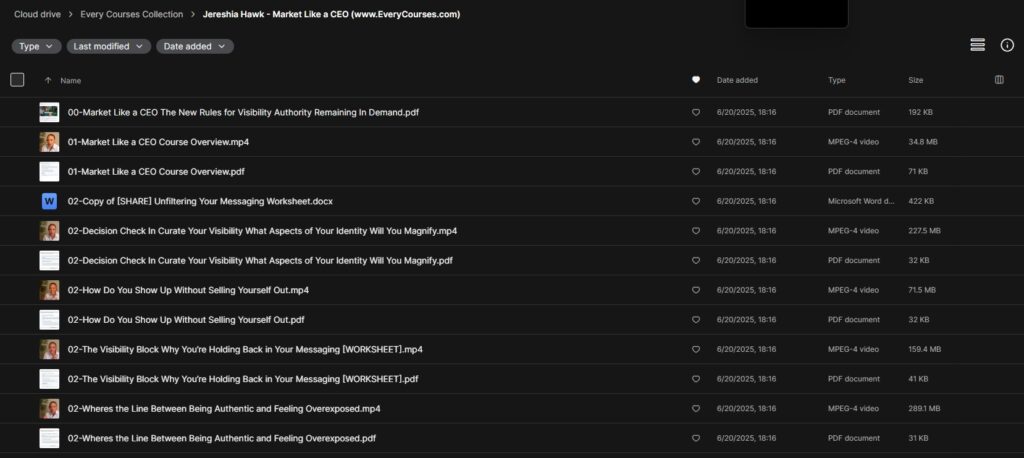This screenshot has height=458, width=1024.
Task: Click the 34.8 MB size value
Action: [x=923, y=142]
